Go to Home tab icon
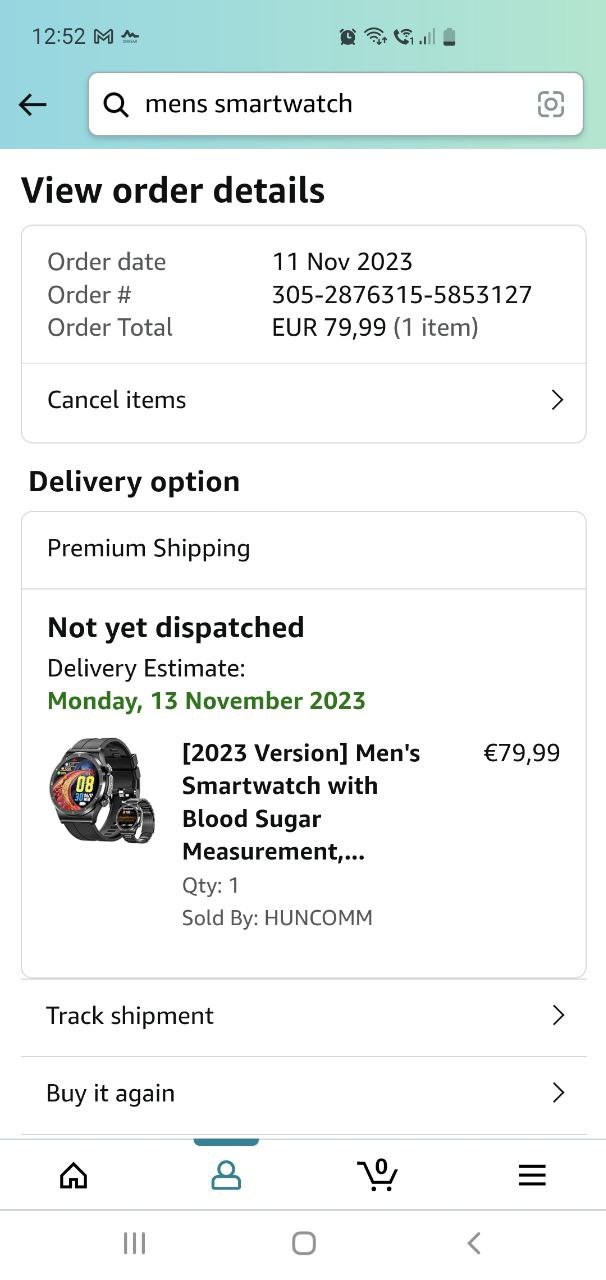606x1280 pixels. point(74,1175)
